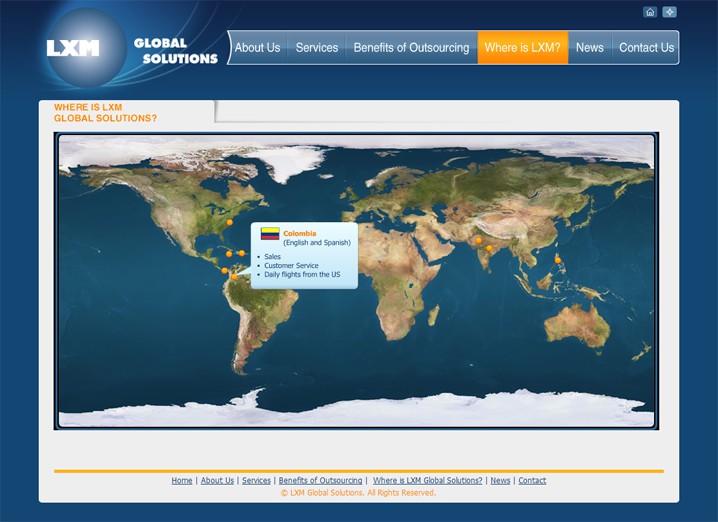Select the map marker over eastern United States
The image size is (718, 522).
(x=229, y=222)
